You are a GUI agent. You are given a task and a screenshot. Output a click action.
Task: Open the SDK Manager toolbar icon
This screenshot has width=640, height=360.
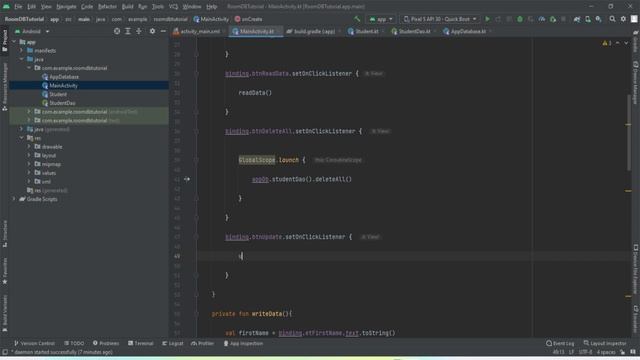(x=598, y=19)
